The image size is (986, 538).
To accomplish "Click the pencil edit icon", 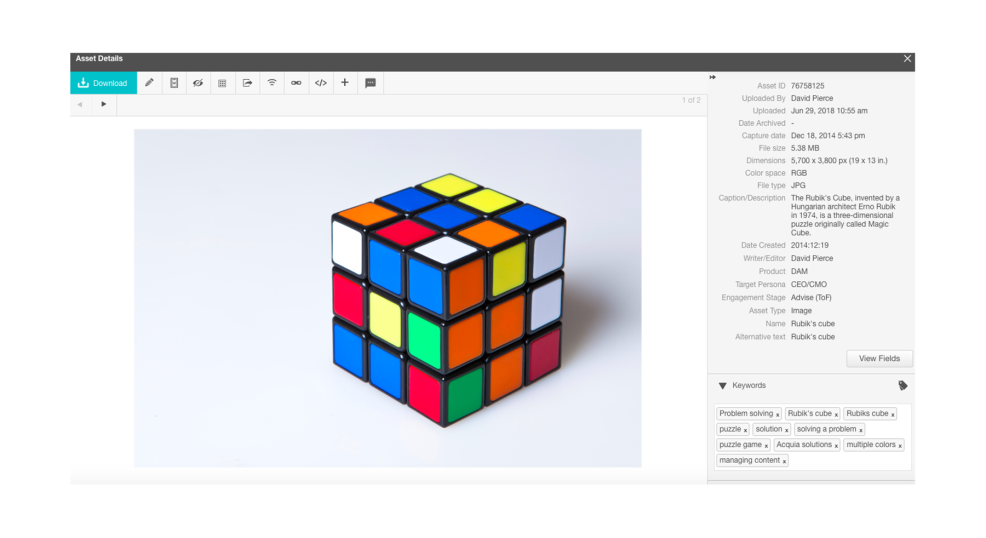I will 149,83.
